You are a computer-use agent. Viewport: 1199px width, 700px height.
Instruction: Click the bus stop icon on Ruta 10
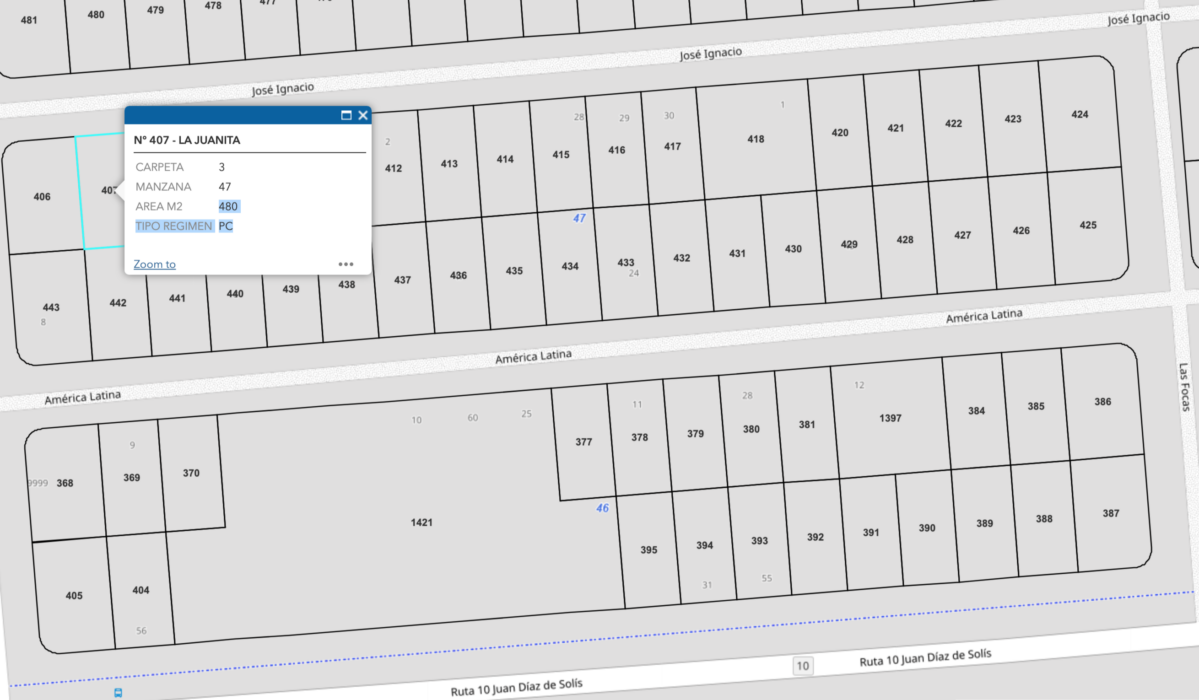click(x=119, y=692)
